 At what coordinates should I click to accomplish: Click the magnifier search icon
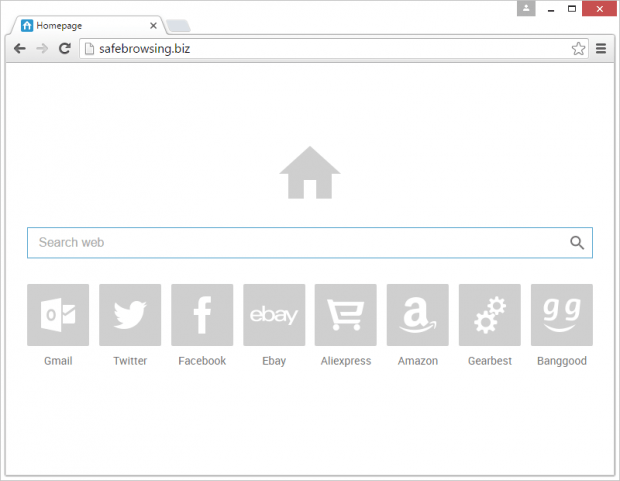[x=577, y=242]
